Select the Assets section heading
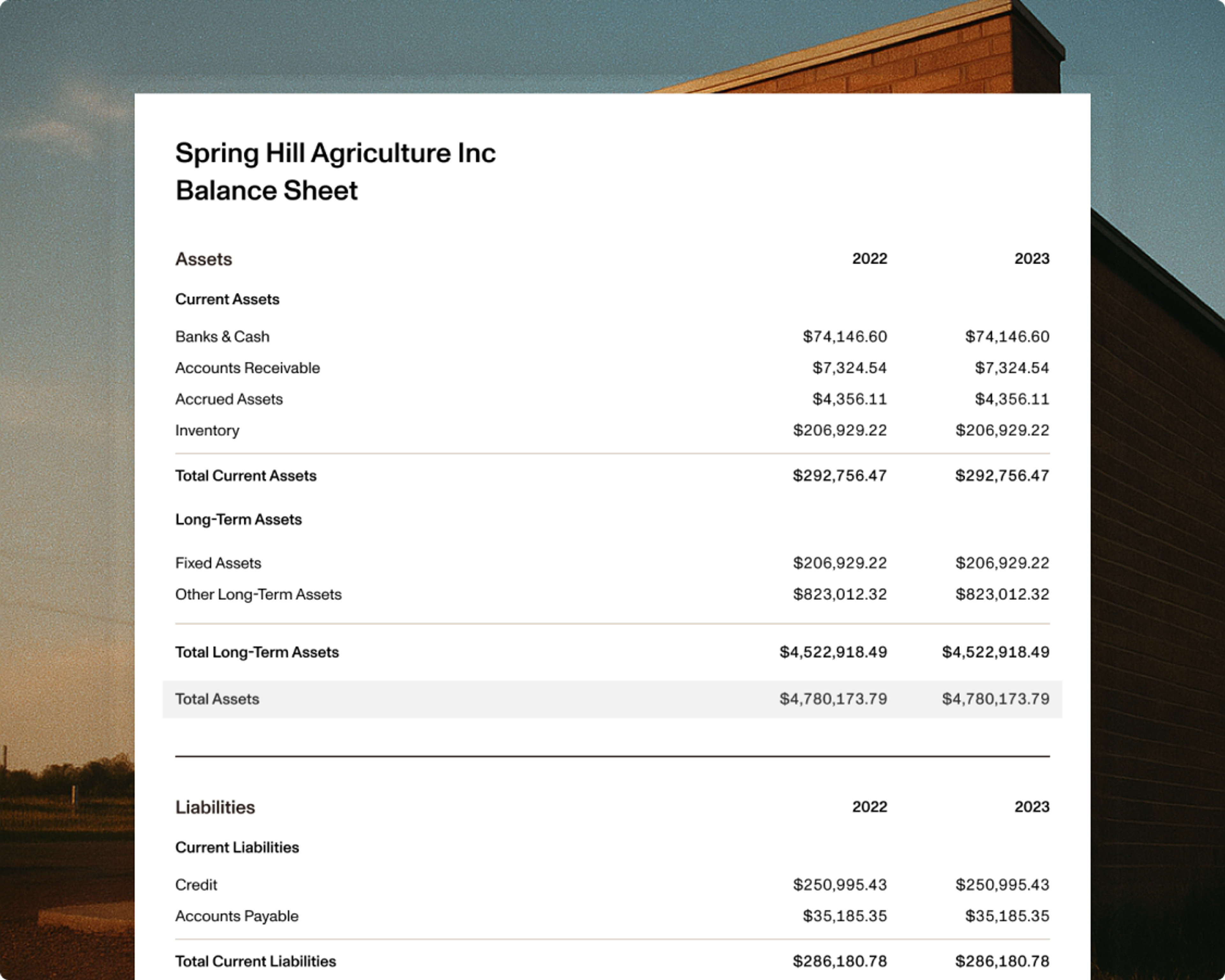The height and width of the screenshot is (980, 1225). point(204,259)
